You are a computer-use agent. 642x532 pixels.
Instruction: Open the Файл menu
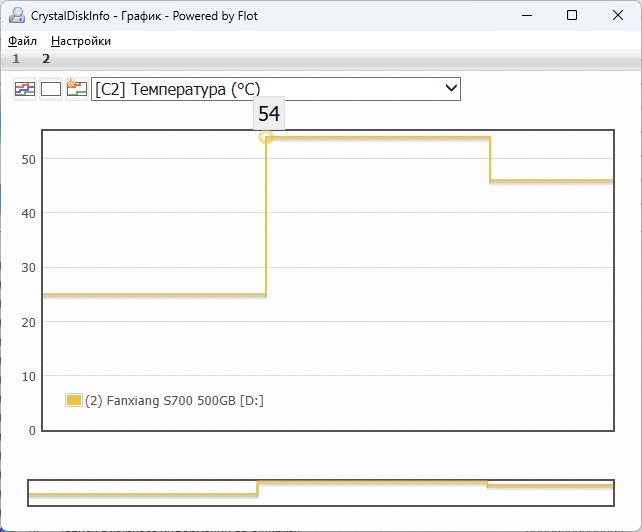[x=22, y=41]
